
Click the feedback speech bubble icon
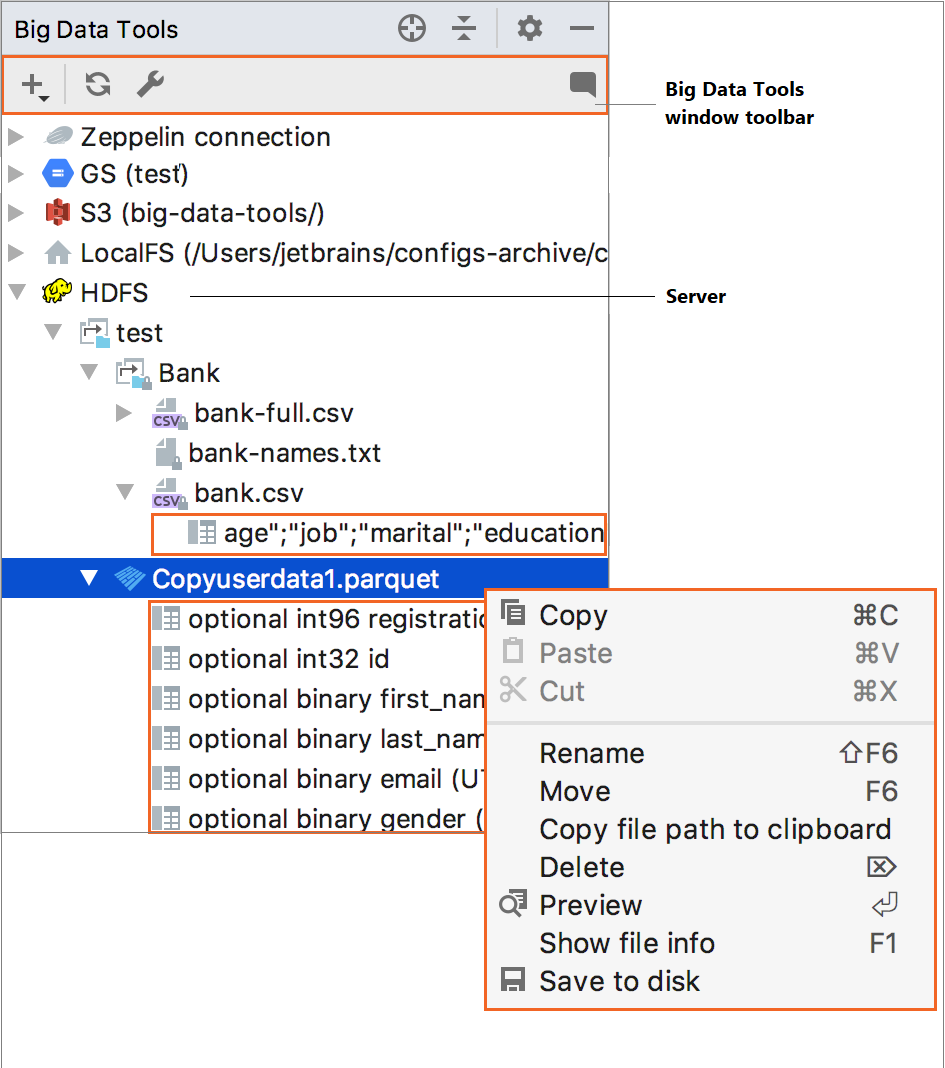click(582, 85)
